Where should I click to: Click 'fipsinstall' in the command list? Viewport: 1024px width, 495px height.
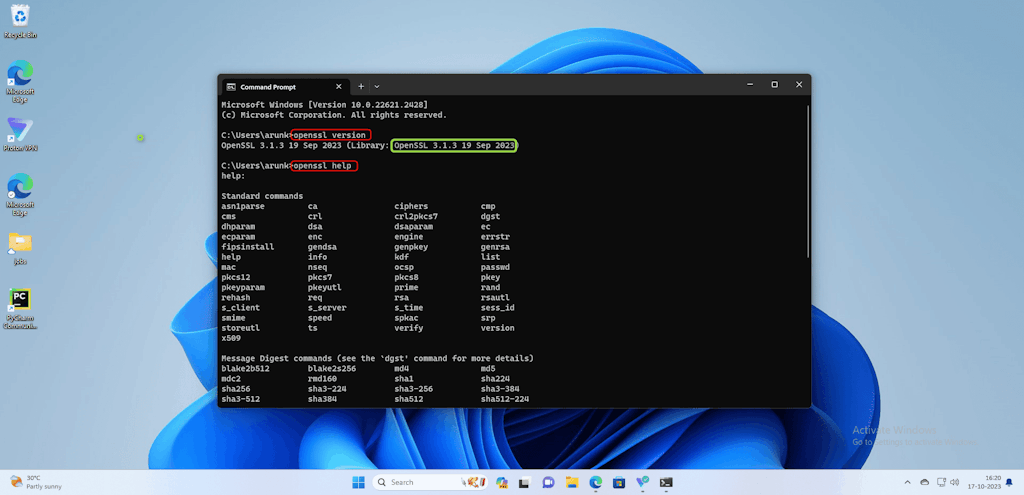pyautogui.click(x=248, y=247)
